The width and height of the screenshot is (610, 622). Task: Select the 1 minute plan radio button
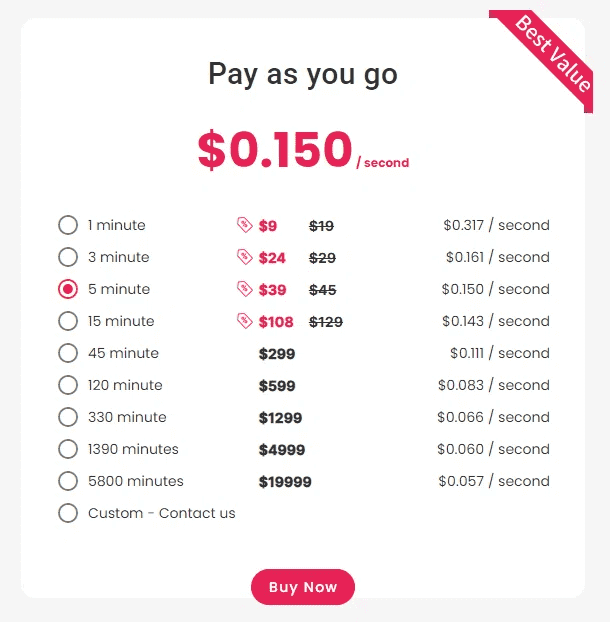68,225
